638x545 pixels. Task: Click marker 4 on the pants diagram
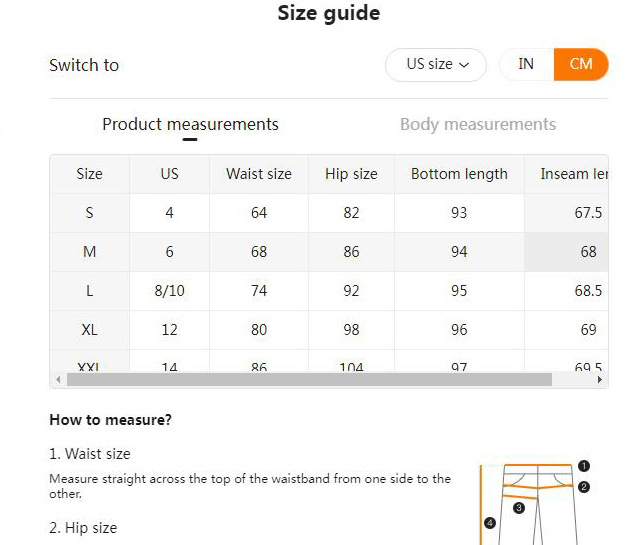(489, 523)
